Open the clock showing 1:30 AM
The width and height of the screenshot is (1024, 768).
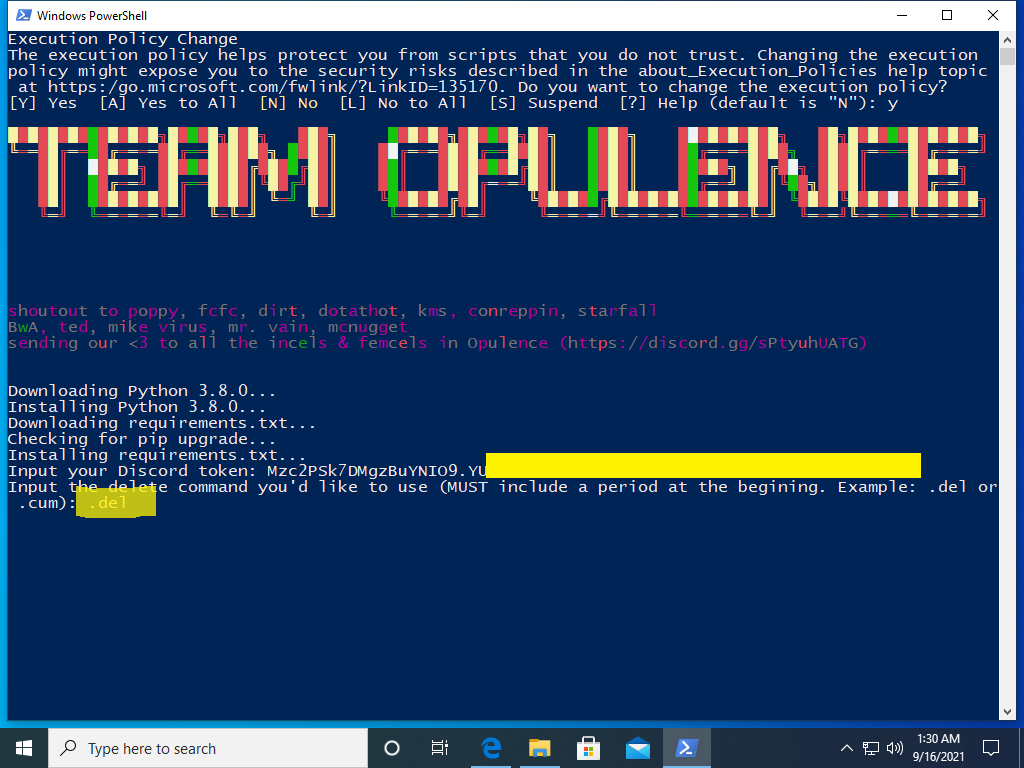click(x=938, y=748)
